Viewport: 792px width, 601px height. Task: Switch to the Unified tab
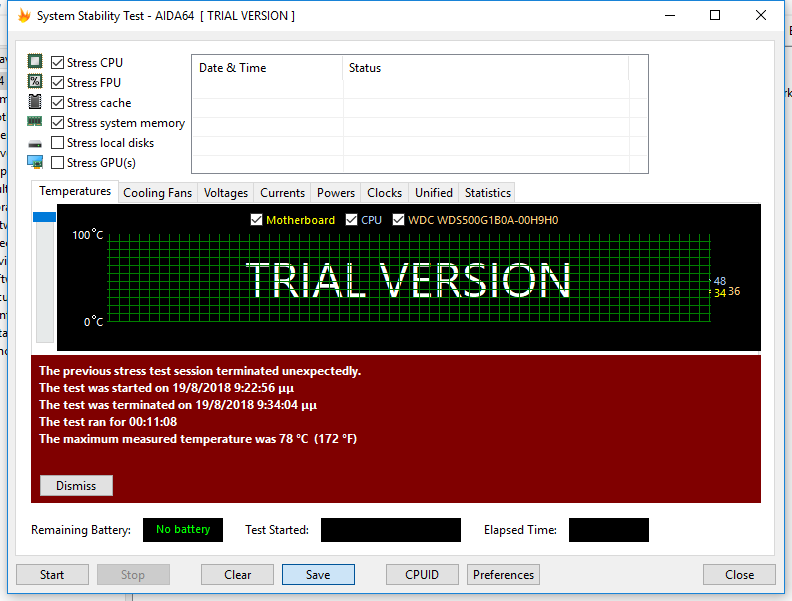point(434,193)
